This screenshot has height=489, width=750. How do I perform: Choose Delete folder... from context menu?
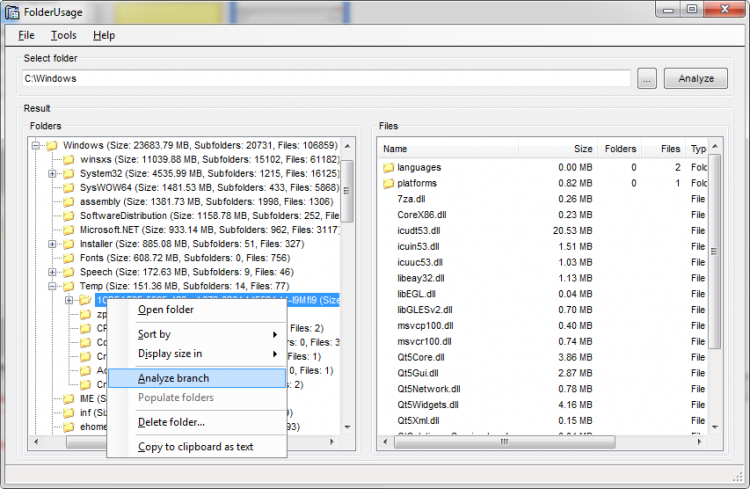tap(197, 422)
